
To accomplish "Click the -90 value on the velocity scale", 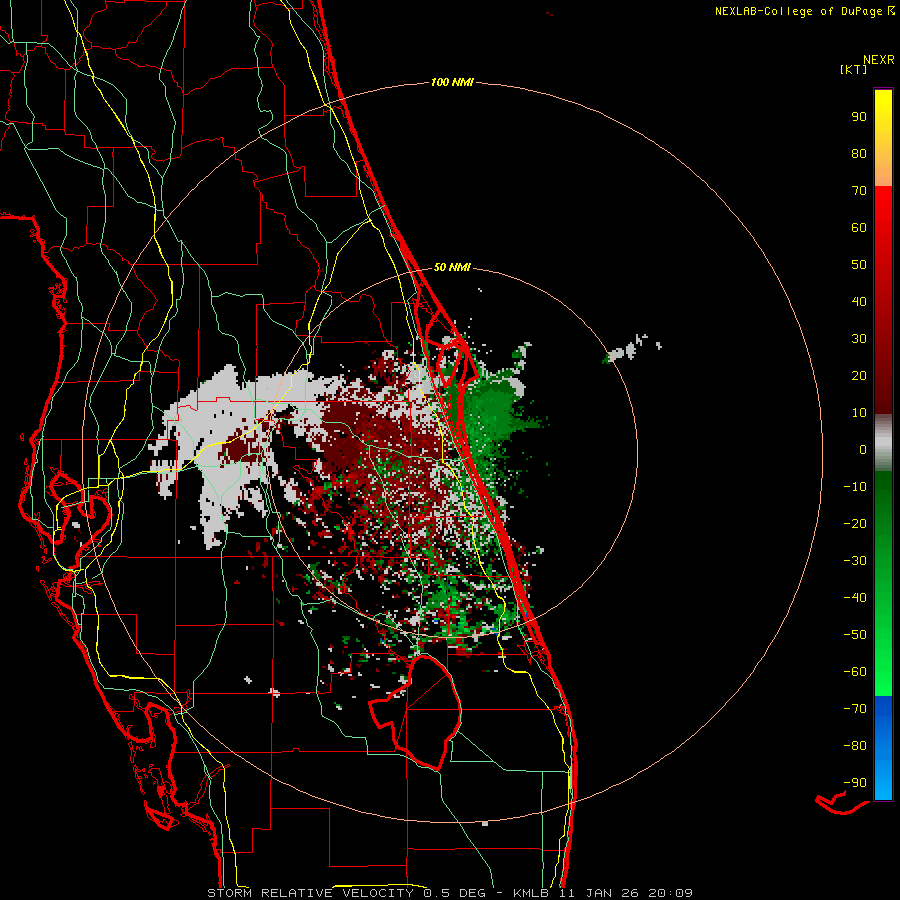I will point(855,783).
